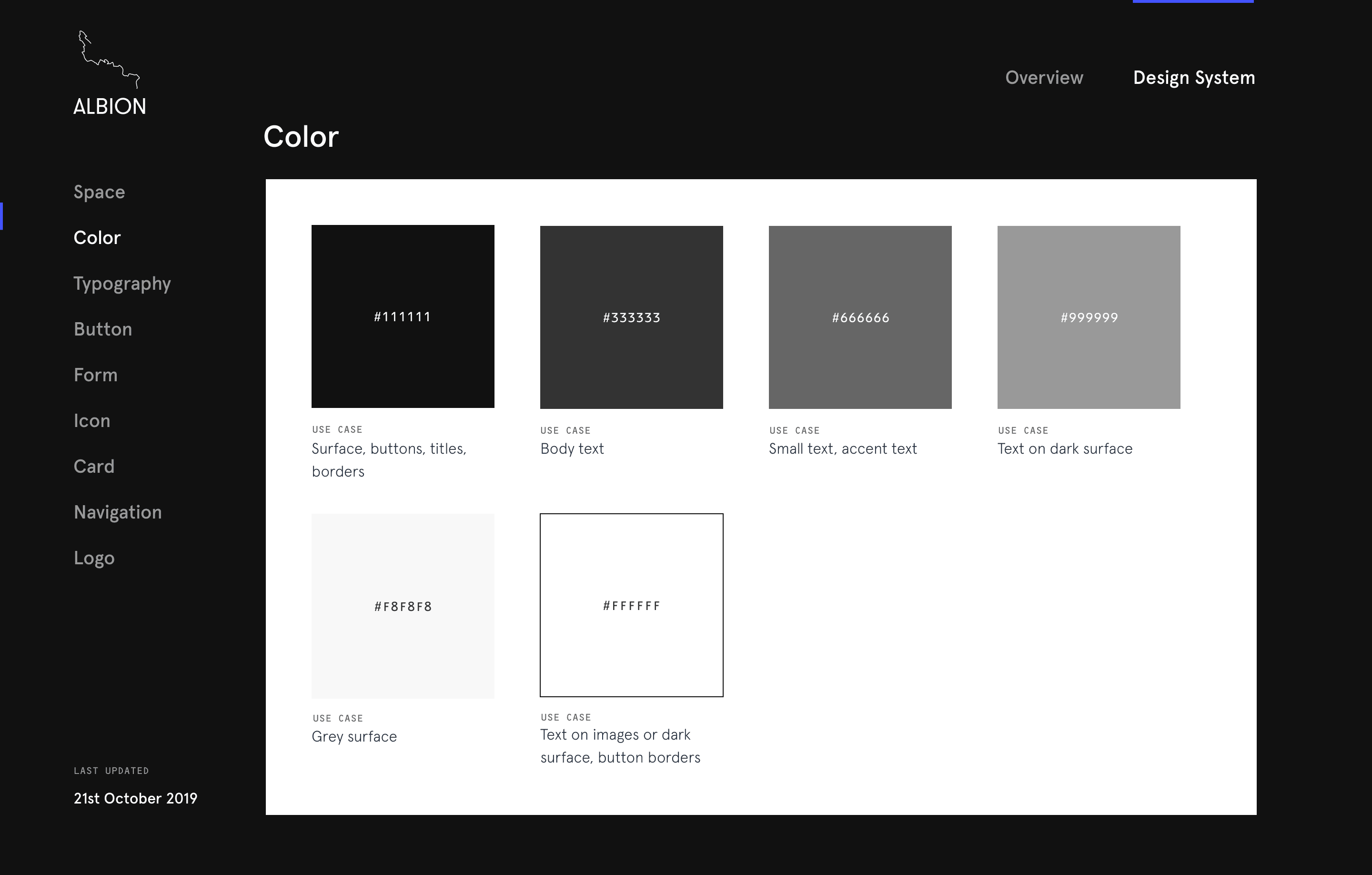Click the 21st October 2019 date
1372x875 pixels.
(135, 798)
